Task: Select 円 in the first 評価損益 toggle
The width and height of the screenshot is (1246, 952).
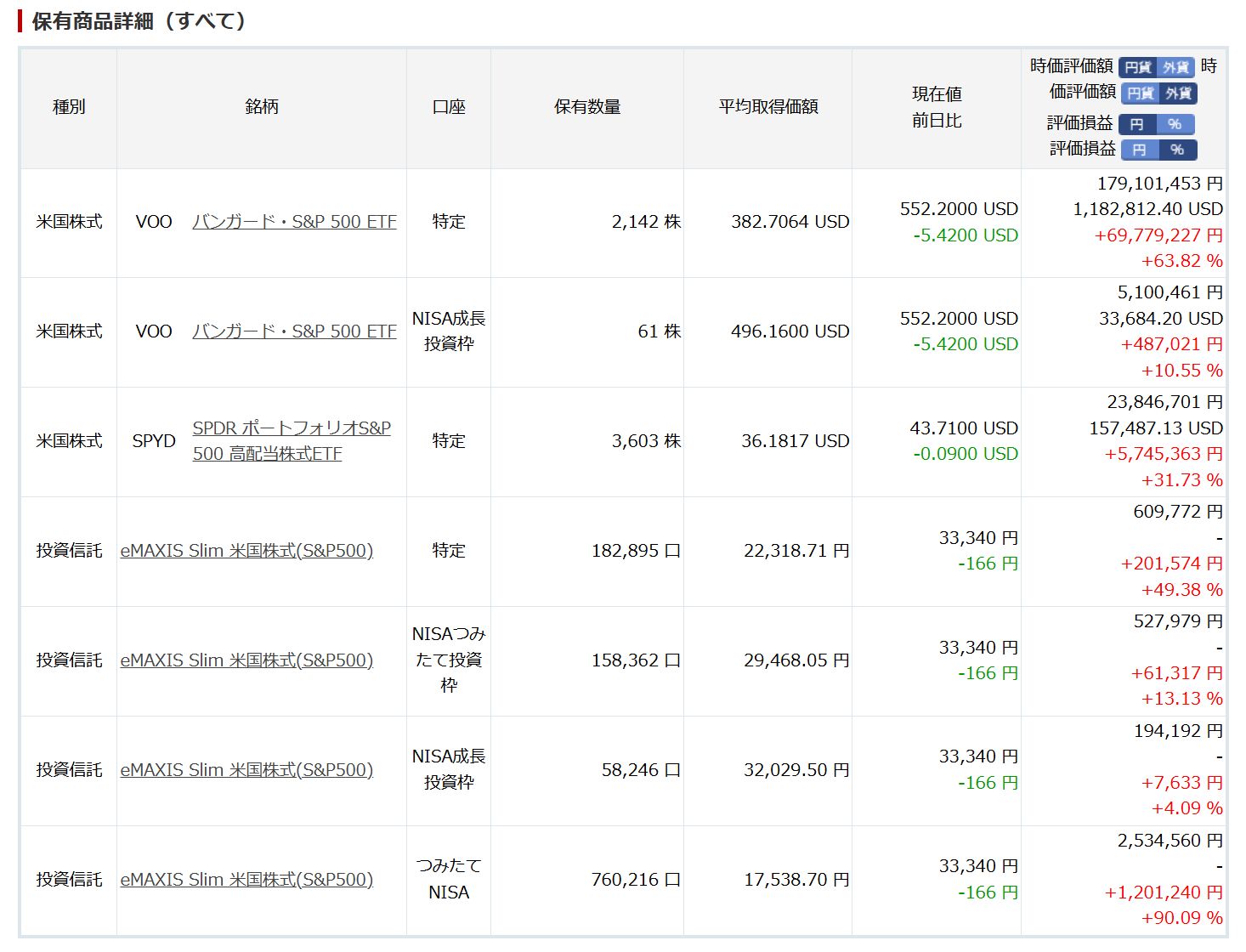Action: [1136, 124]
